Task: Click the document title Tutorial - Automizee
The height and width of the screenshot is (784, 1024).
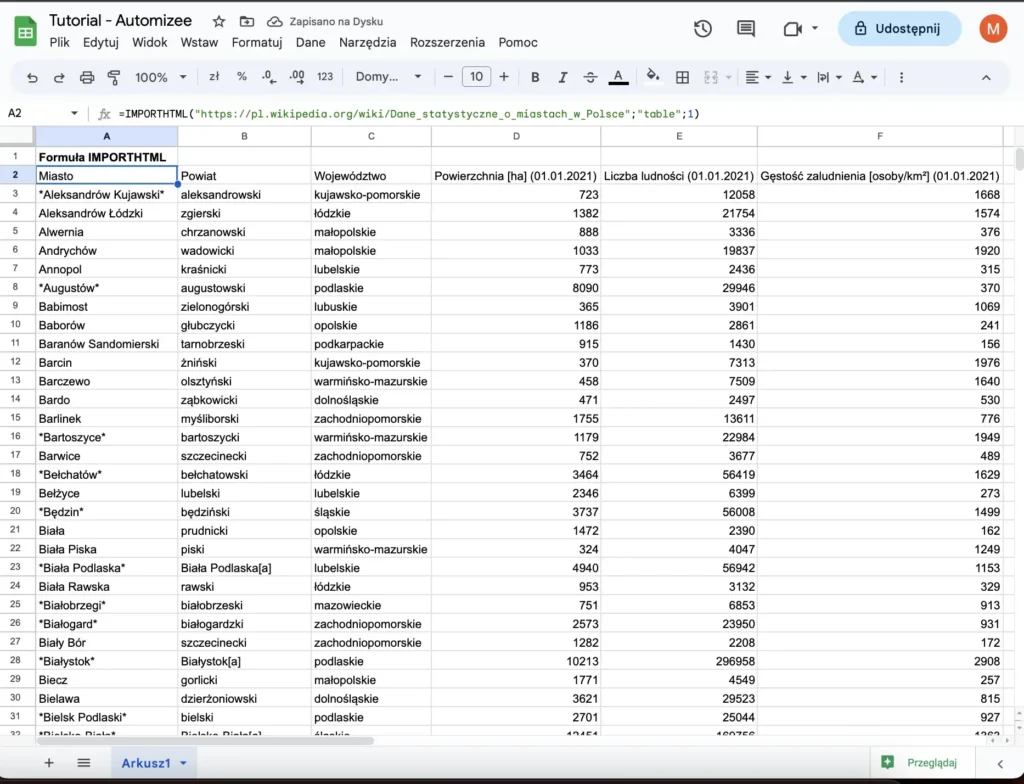Action: coord(120,20)
